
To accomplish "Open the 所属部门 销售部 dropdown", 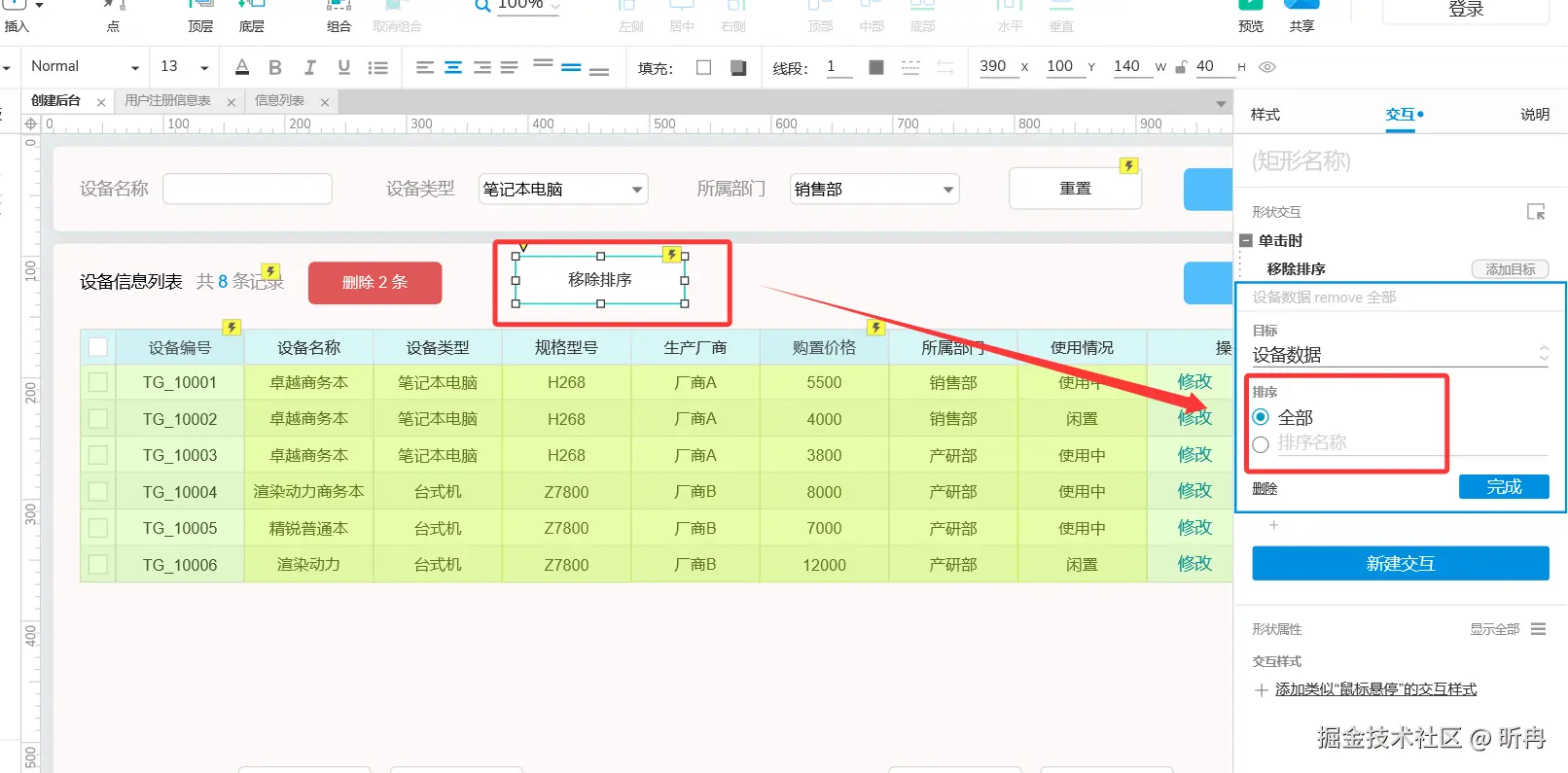I will (x=874, y=189).
